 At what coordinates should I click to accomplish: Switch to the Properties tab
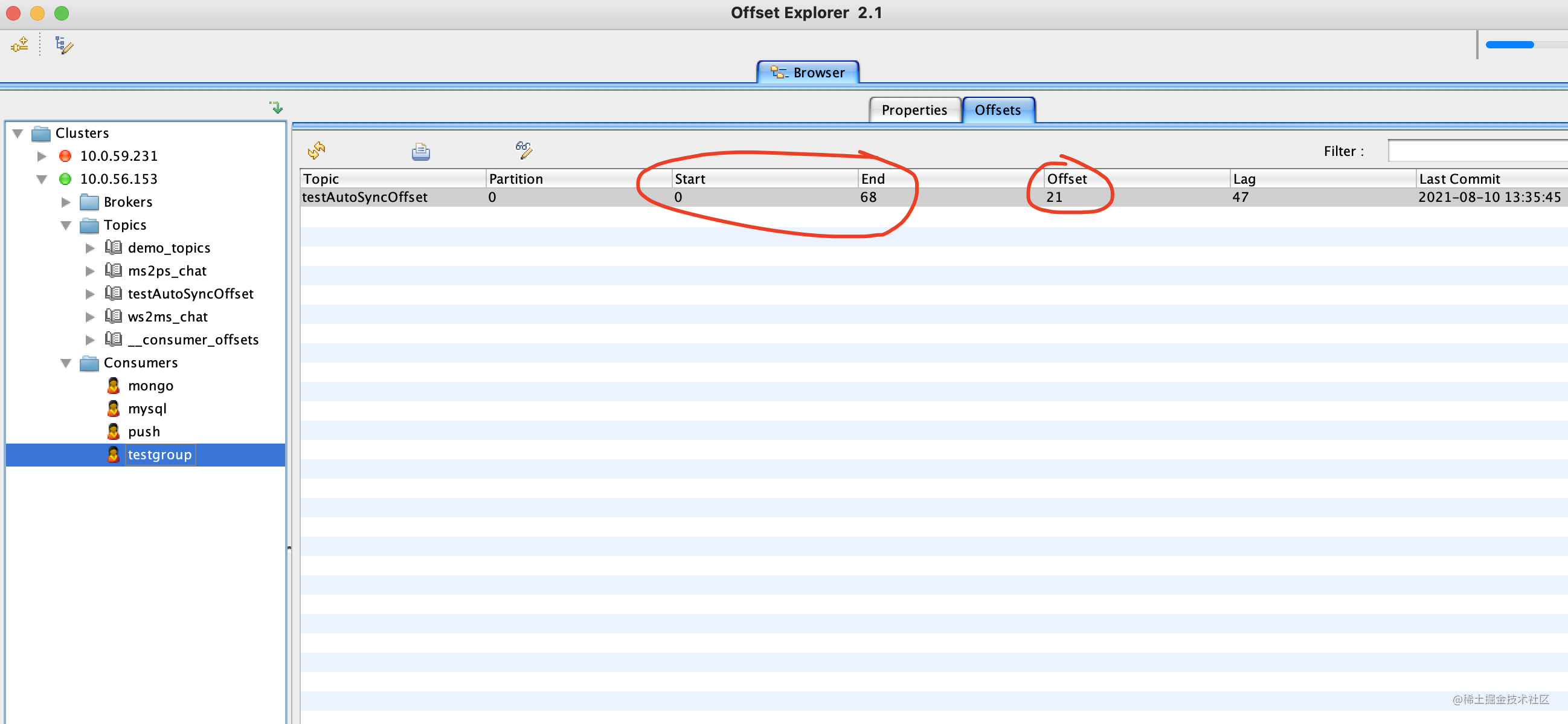click(x=914, y=110)
